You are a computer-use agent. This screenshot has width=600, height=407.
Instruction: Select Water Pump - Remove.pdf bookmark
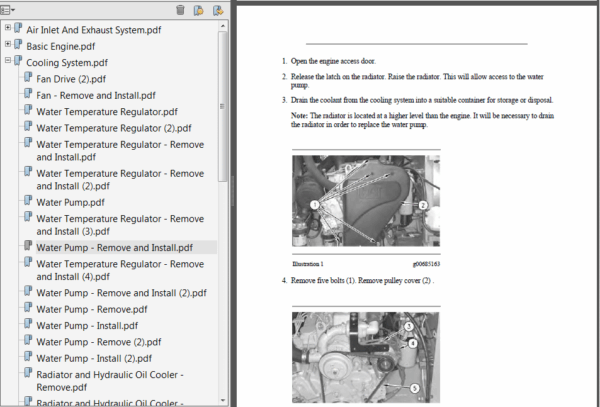click(94, 309)
